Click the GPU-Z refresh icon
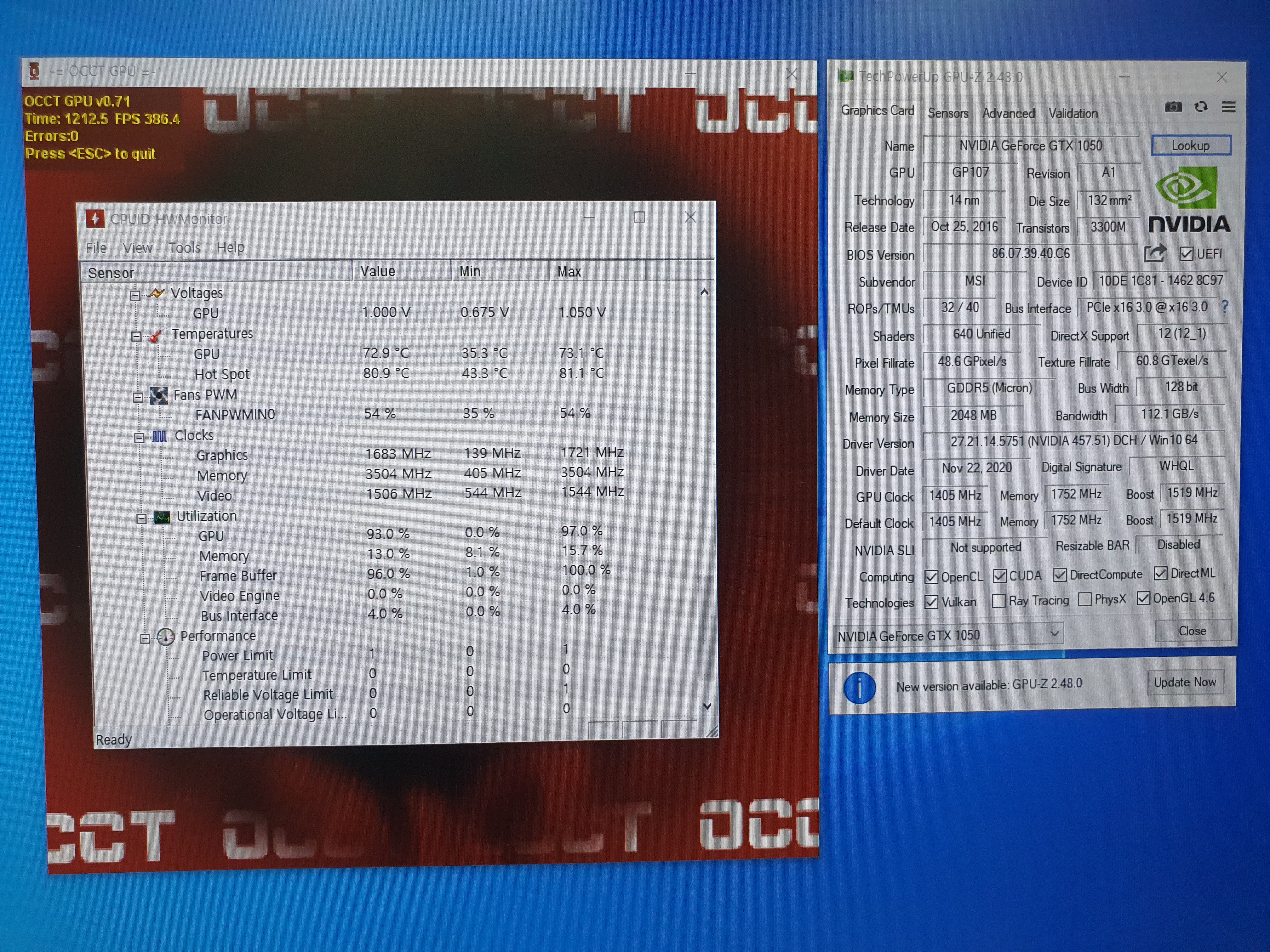The image size is (1270, 952). pos(1200,107)
